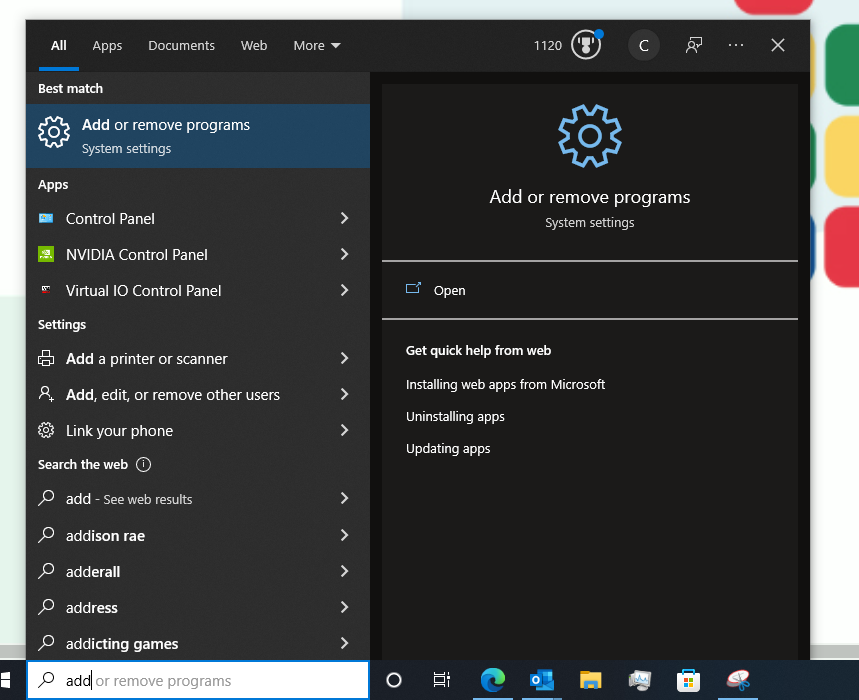Click the printer icon for Add a printer
The image size is (859, 700).
[46, 359]
